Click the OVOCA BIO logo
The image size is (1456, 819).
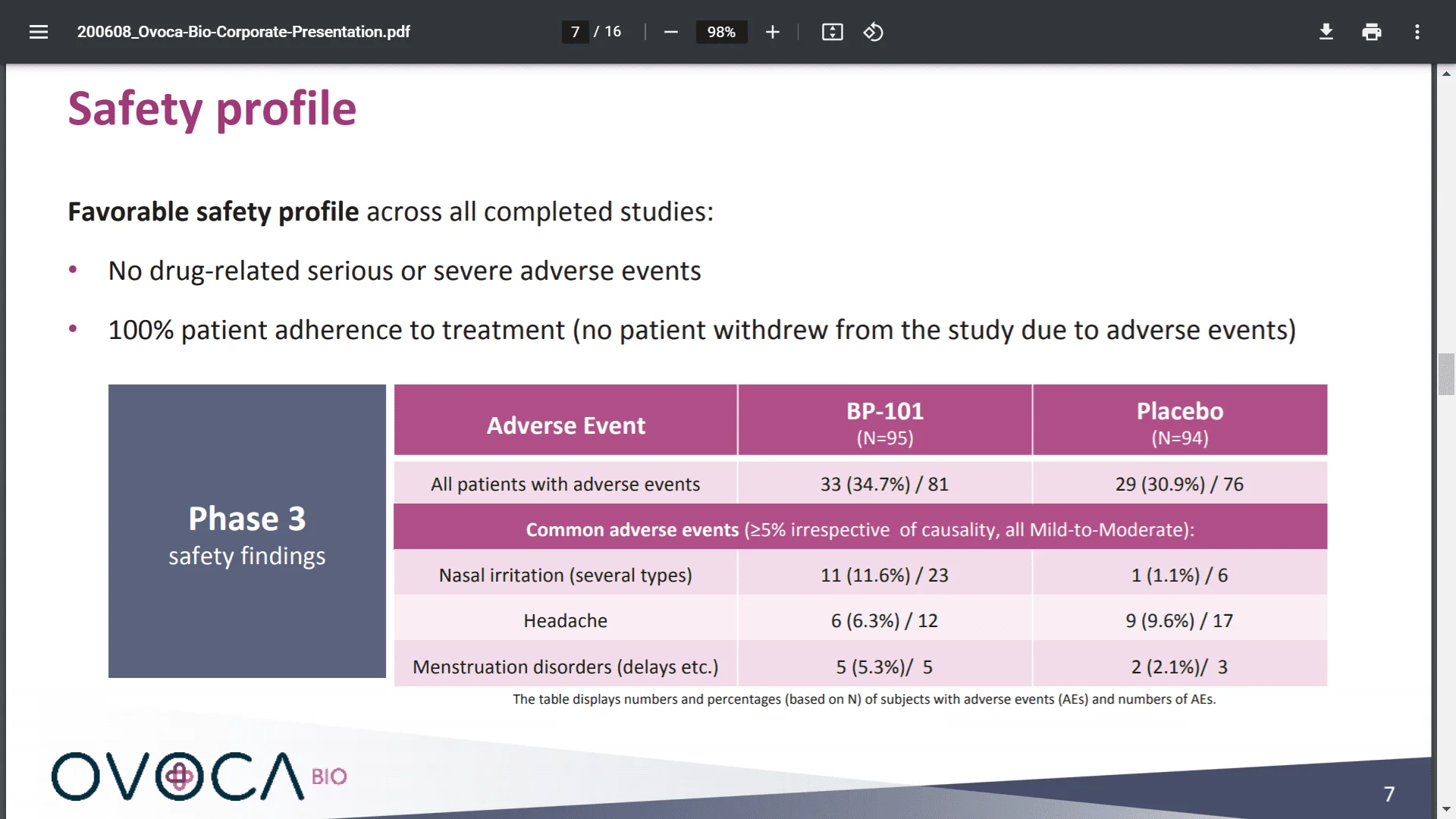pos(199,777)
